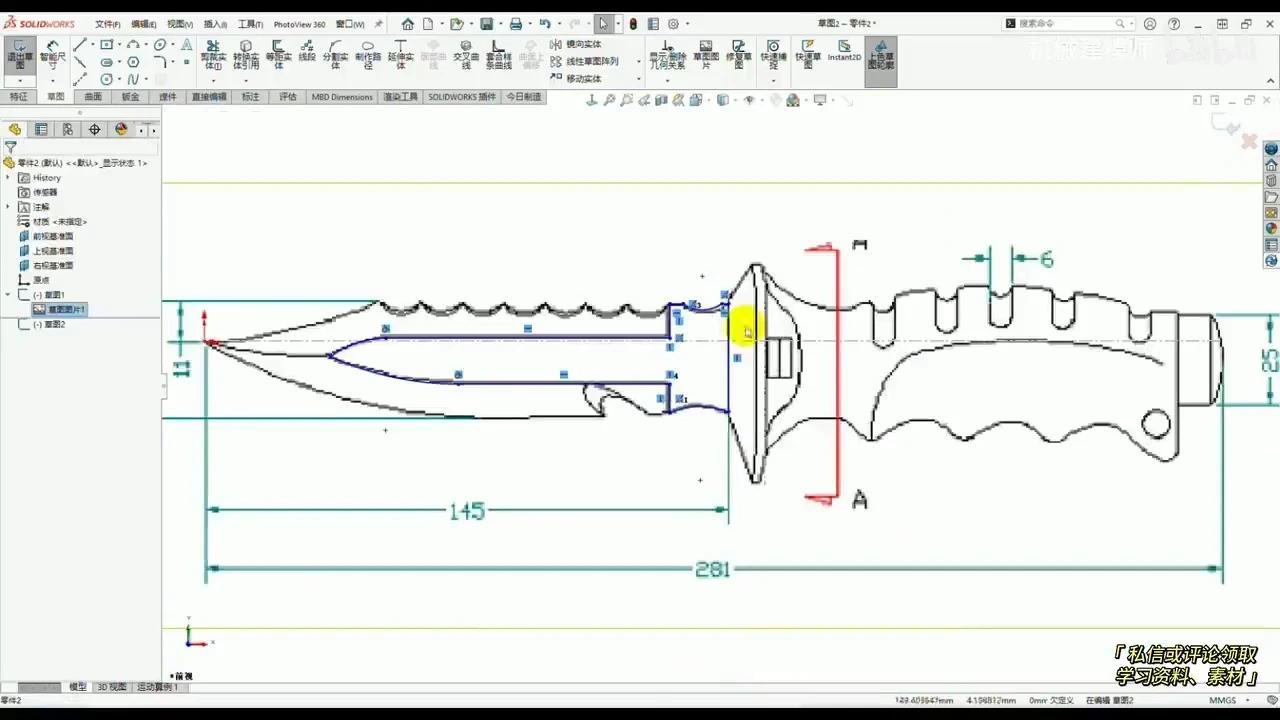
Task: Click the Segment (线段) tool
Action: pyautogui.click(x=307, y=52)
